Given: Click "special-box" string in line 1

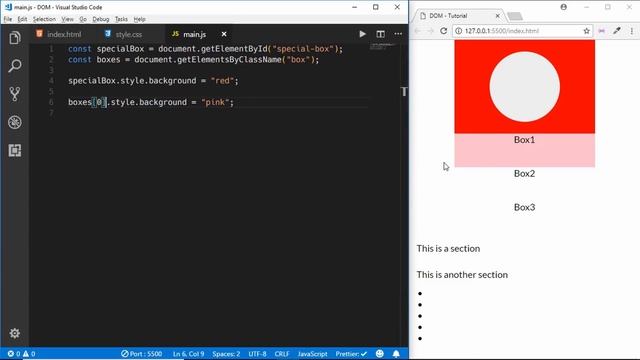Looking at the screenshot, I should click(x=302, y=49).
